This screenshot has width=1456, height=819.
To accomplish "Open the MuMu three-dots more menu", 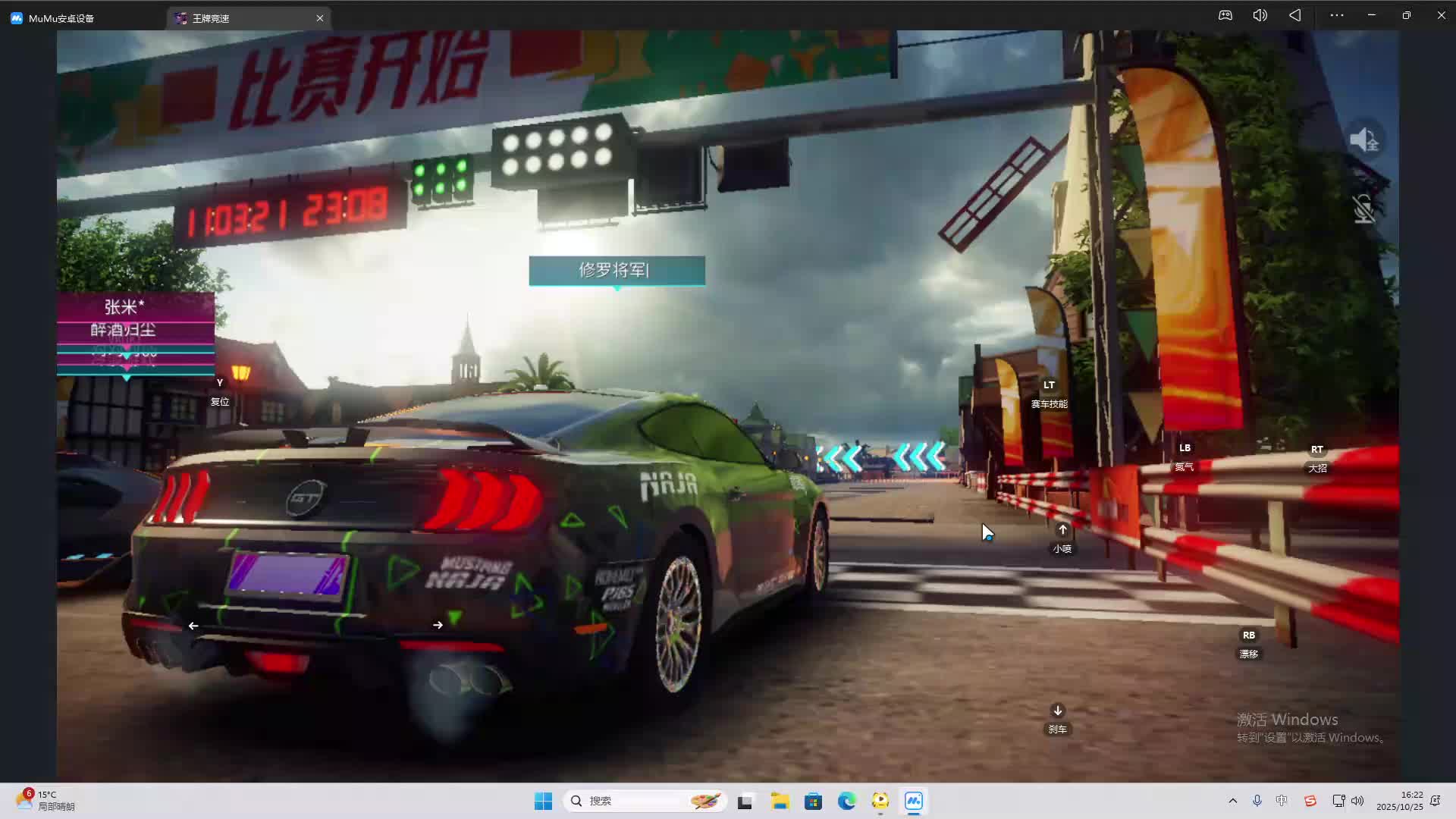I will (1336, 15).
